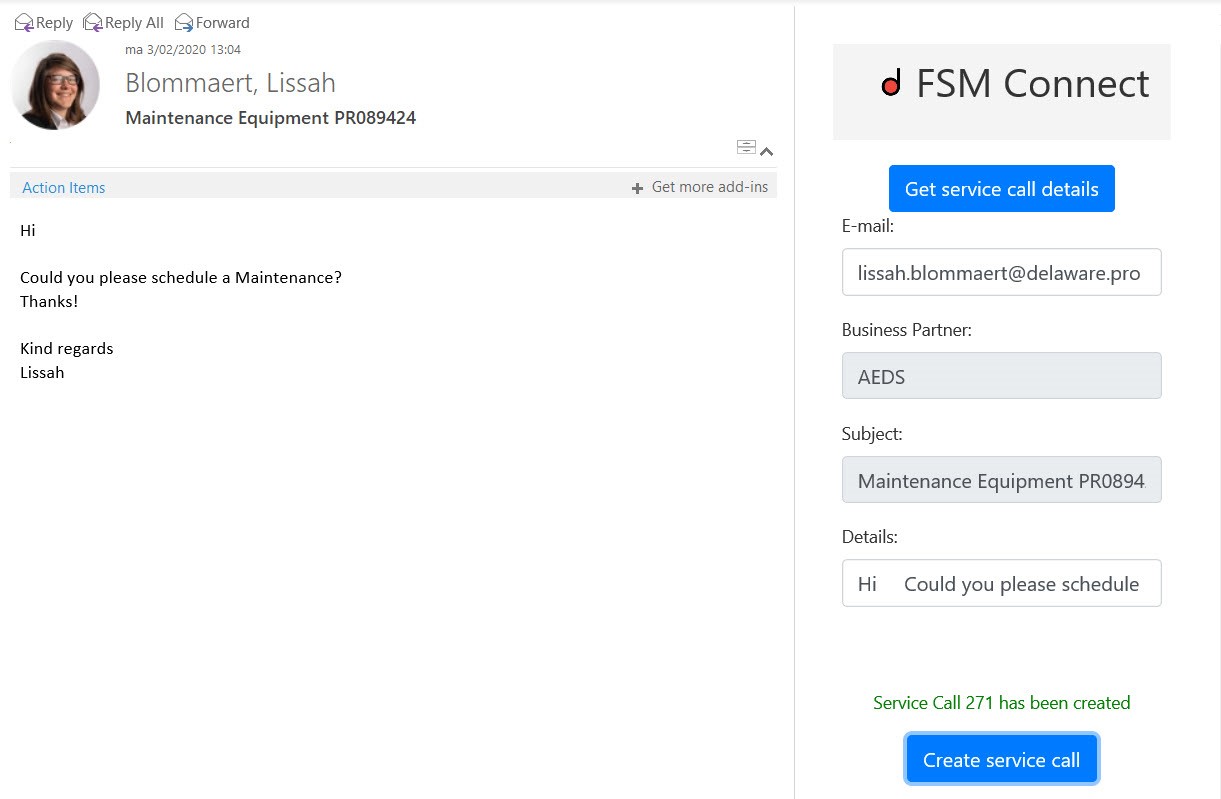
Task: Click the Service Call 271 created message
Action: pyautogui.click(x=1001, y=703)
